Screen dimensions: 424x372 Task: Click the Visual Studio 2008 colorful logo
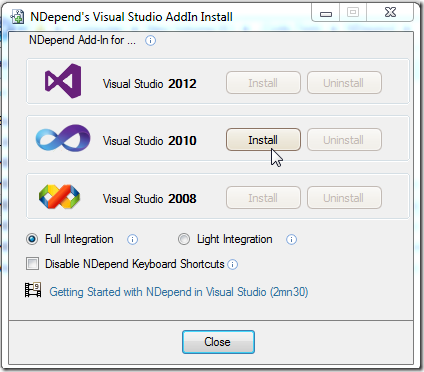pos(59,197)
